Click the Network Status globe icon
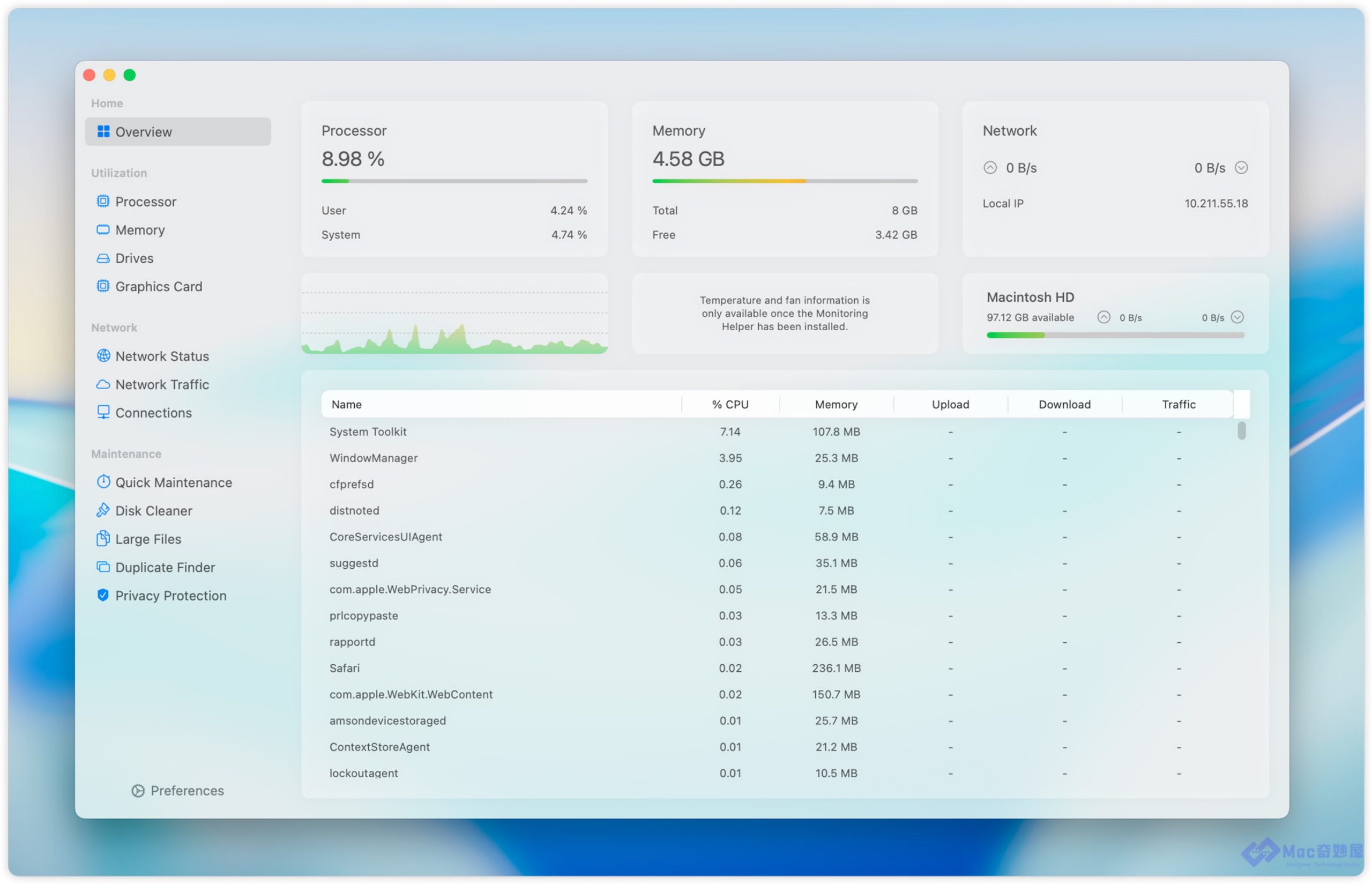This screenshot has width=1372, height=884. point(103,356)
